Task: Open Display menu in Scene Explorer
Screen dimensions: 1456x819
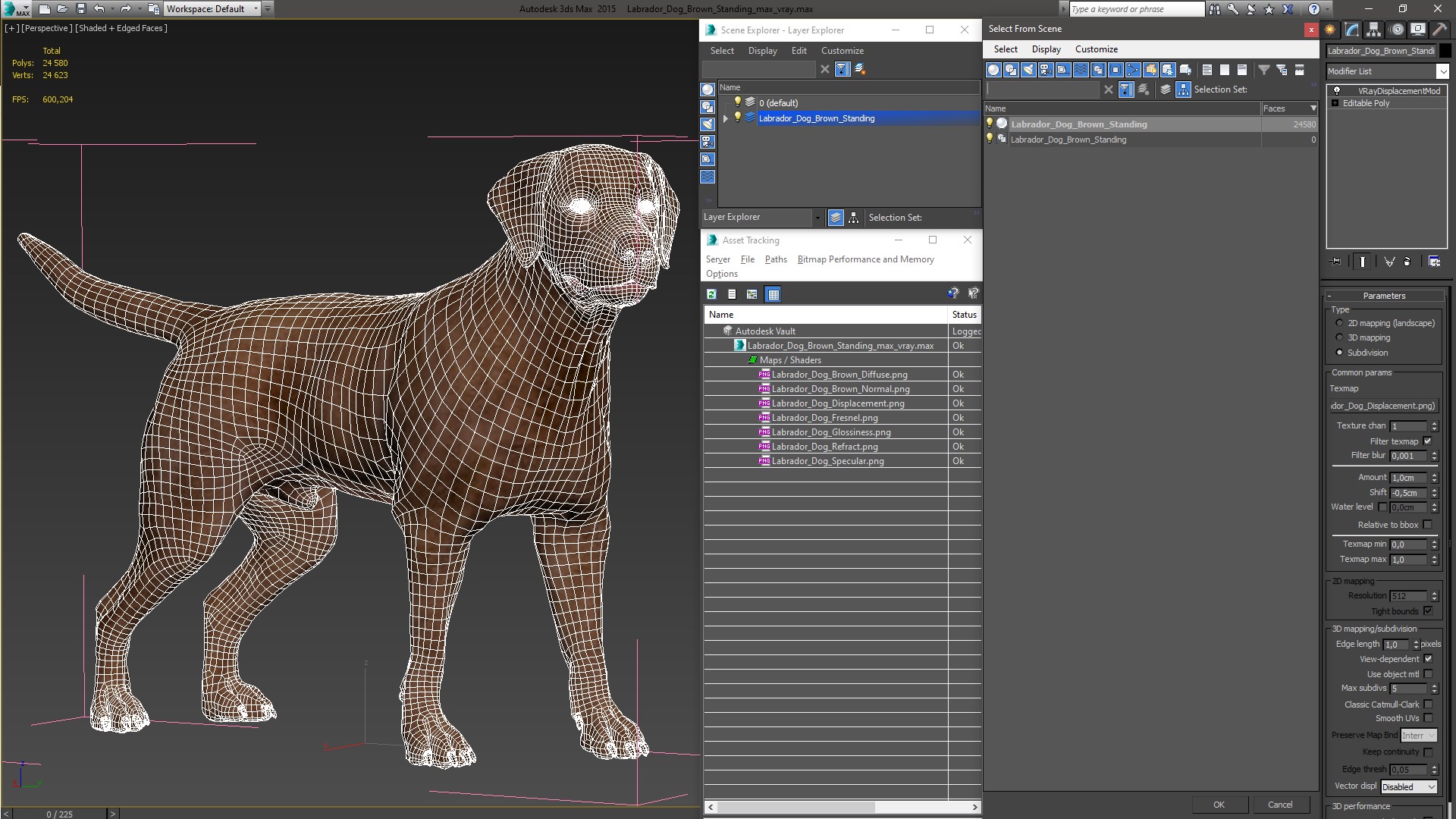Action: [762, 51]
